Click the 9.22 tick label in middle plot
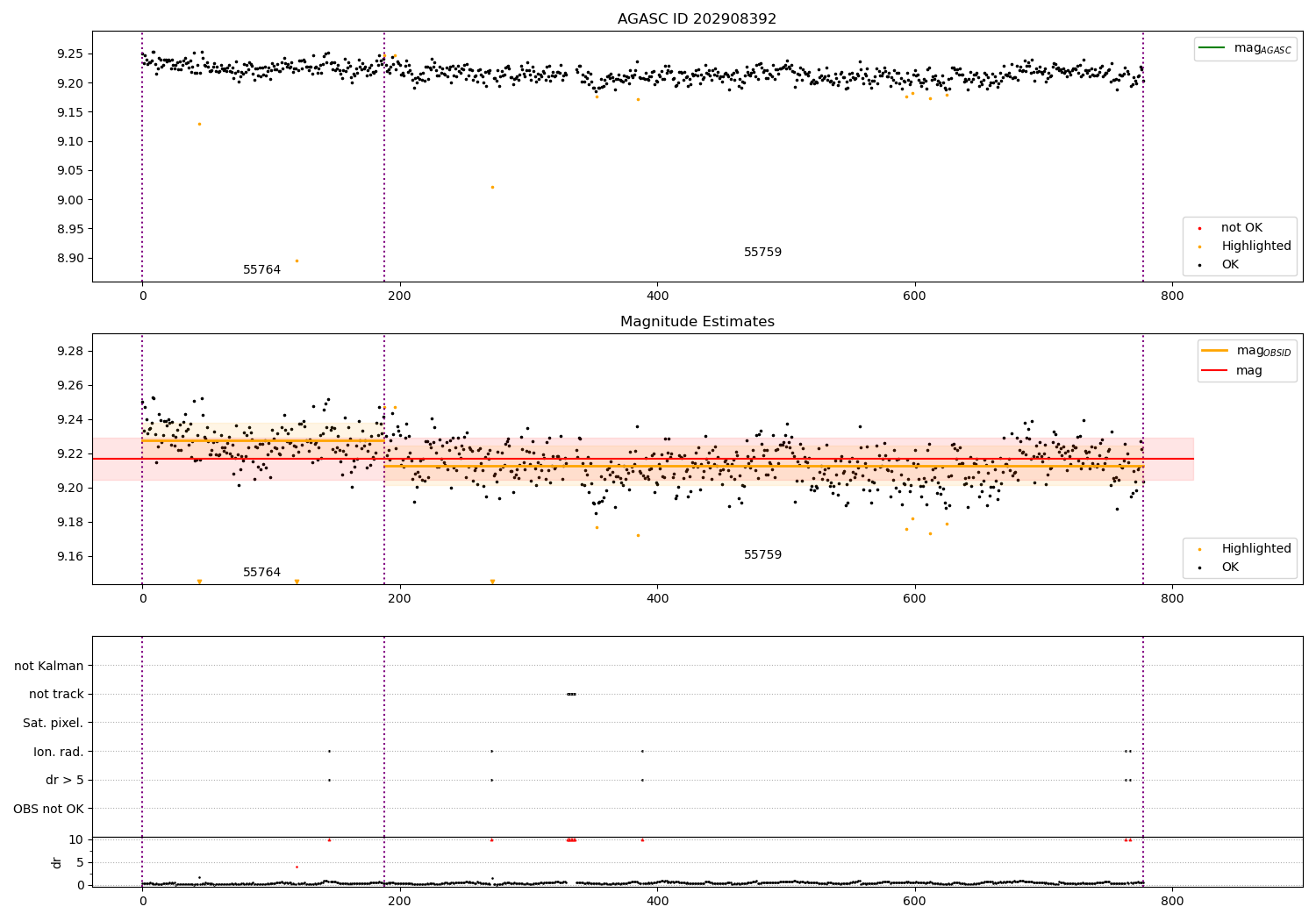Screen dimensions: 1316x921 pos(69,454)
